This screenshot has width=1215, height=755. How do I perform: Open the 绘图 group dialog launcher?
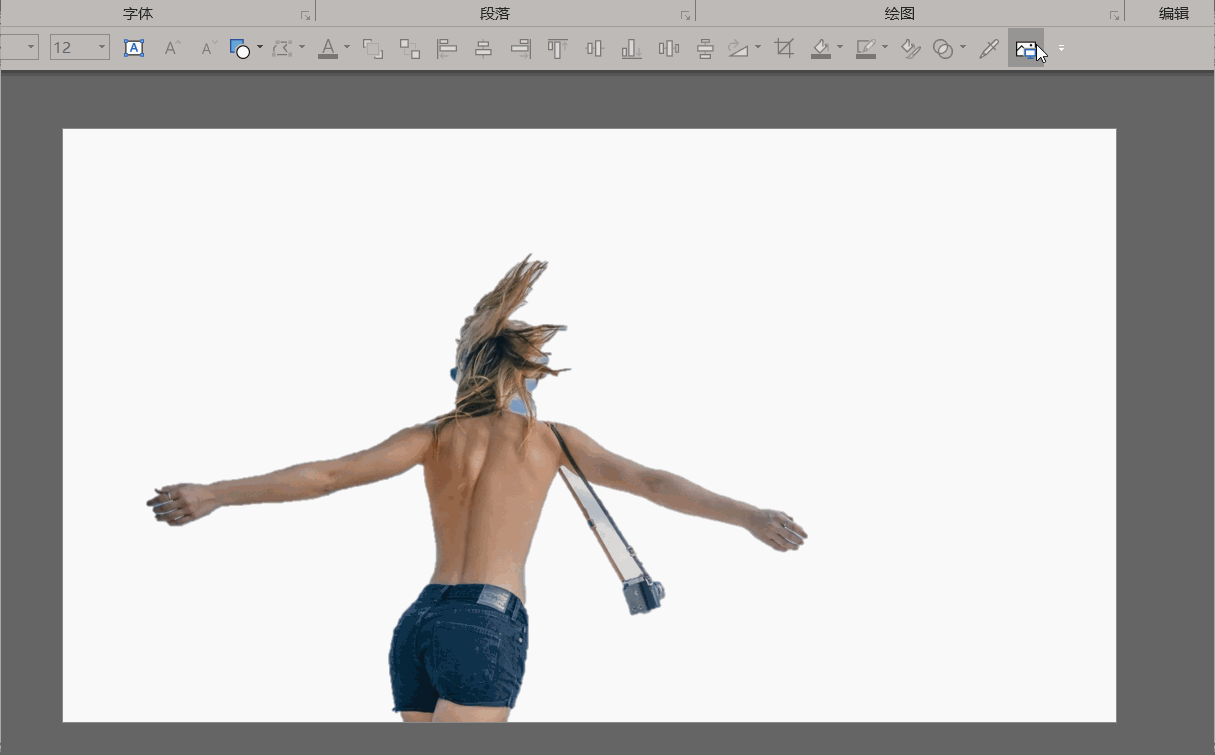pos(1114,16)
